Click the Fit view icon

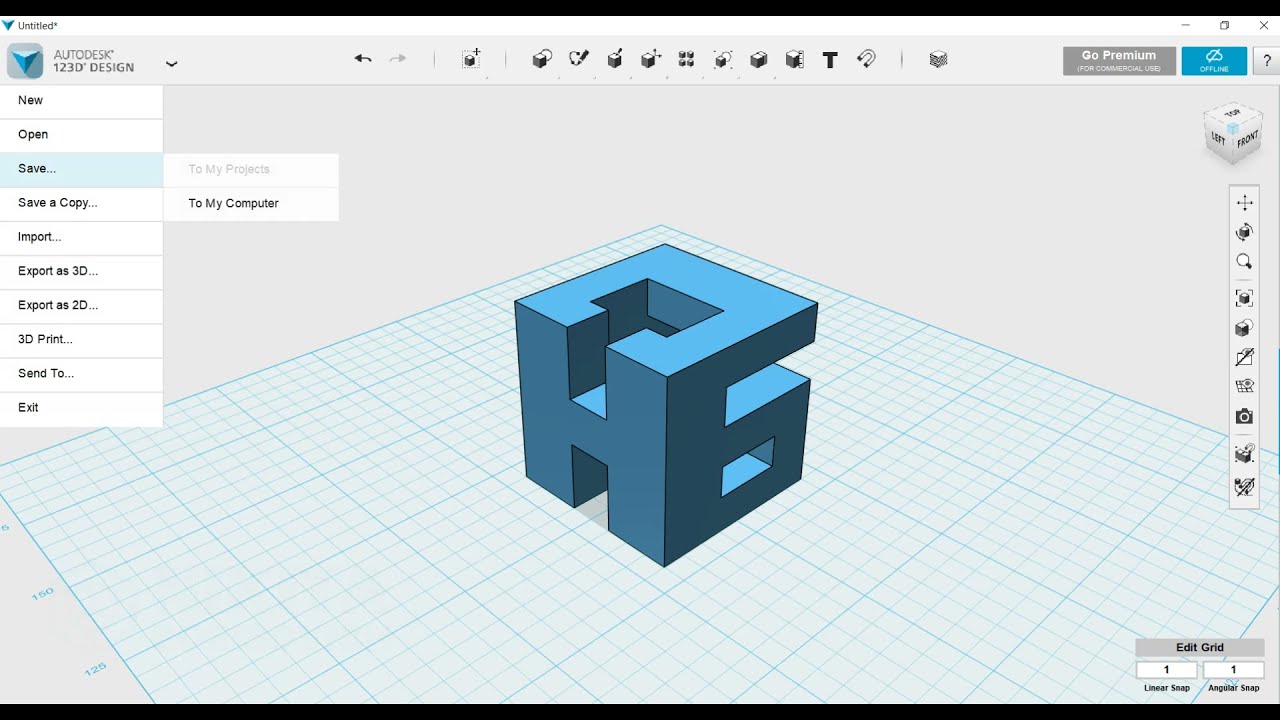tap(1244, 298)
